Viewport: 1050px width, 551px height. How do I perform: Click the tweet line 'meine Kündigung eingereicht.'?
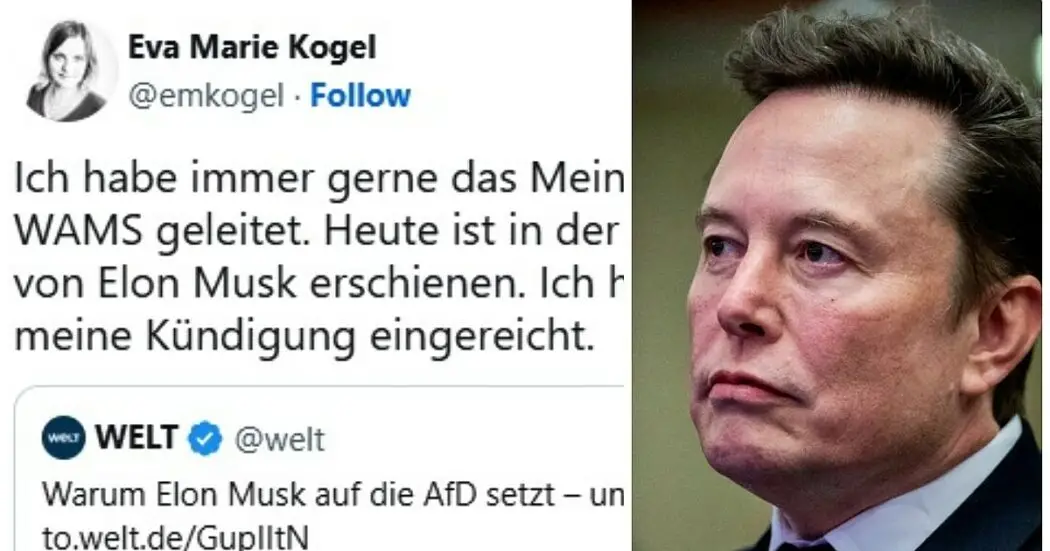(x=304, y=337)
